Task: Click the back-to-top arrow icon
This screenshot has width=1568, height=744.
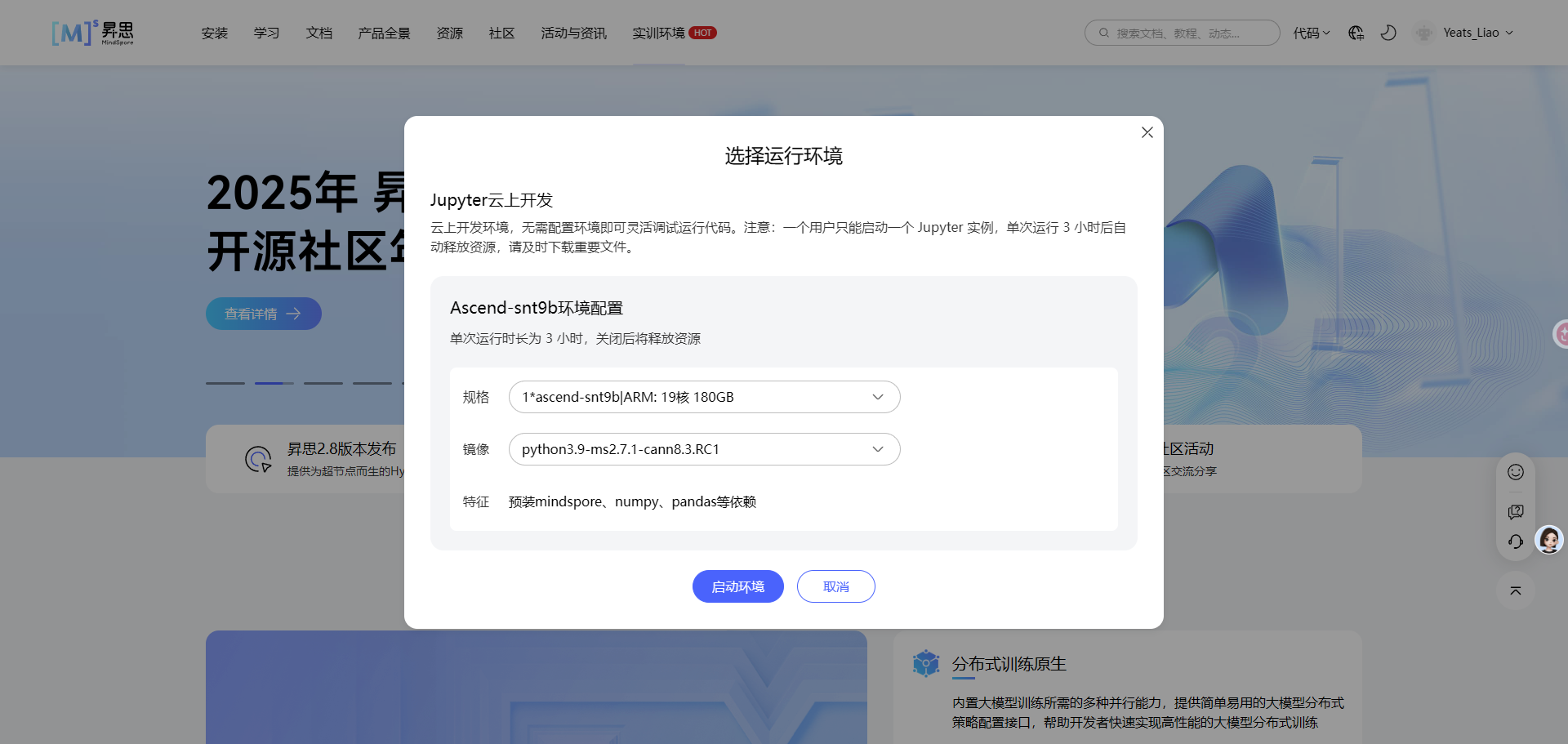Action: click(x=1516, y=590)
